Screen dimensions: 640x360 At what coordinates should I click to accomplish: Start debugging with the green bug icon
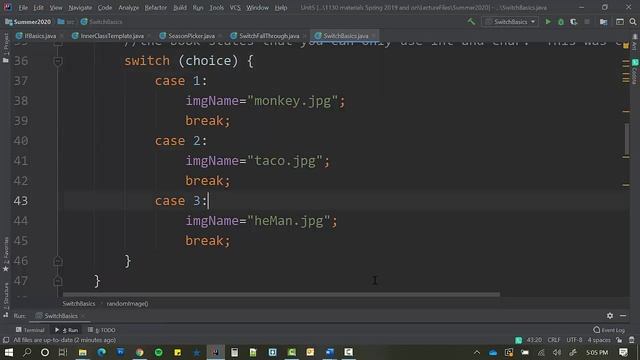pyautogui.click(x=561, y=22)
